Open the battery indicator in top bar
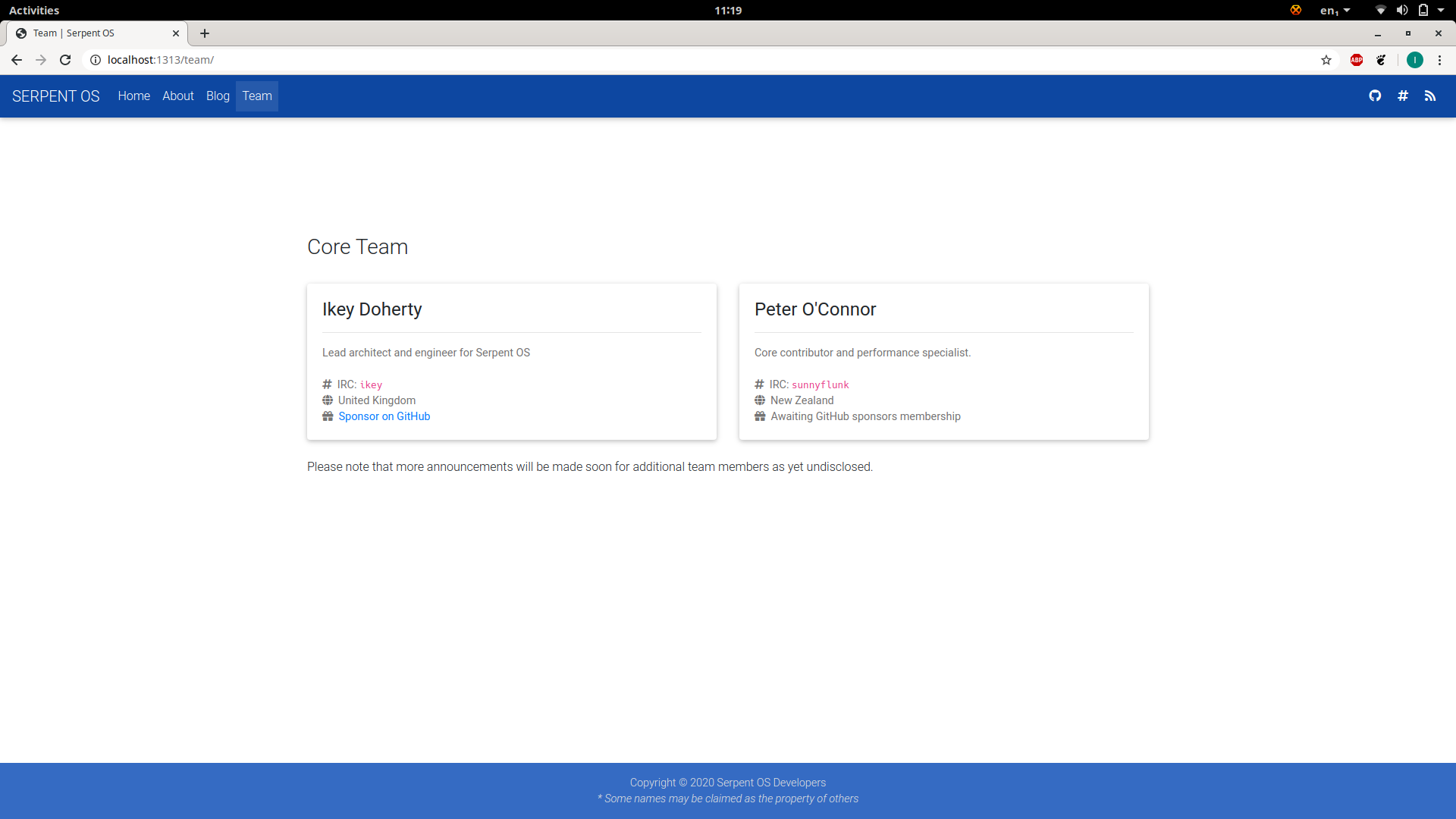The image size is (1456, 819). pyautogui.click(x=1423, y=10)
